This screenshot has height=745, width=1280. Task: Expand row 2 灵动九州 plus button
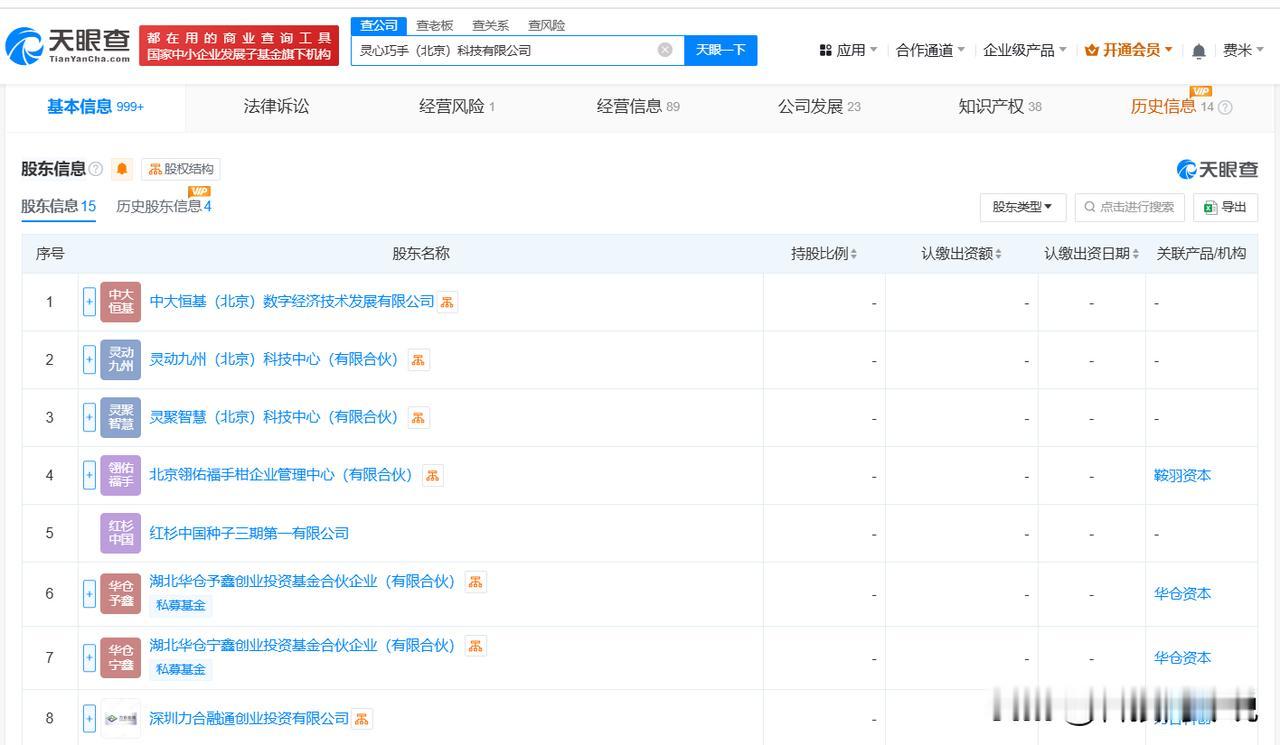tap(89, 360)
